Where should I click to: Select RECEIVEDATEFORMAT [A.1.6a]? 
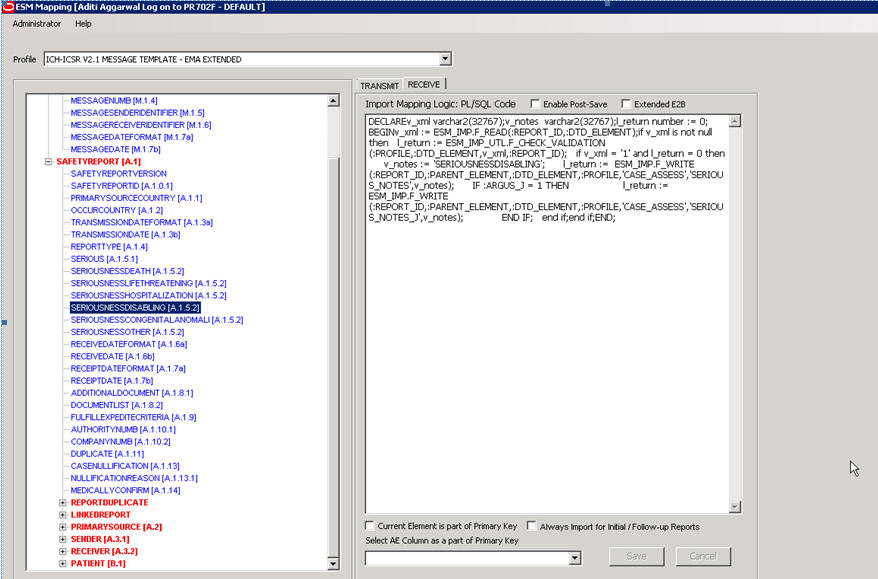click(x=129, y=344)
